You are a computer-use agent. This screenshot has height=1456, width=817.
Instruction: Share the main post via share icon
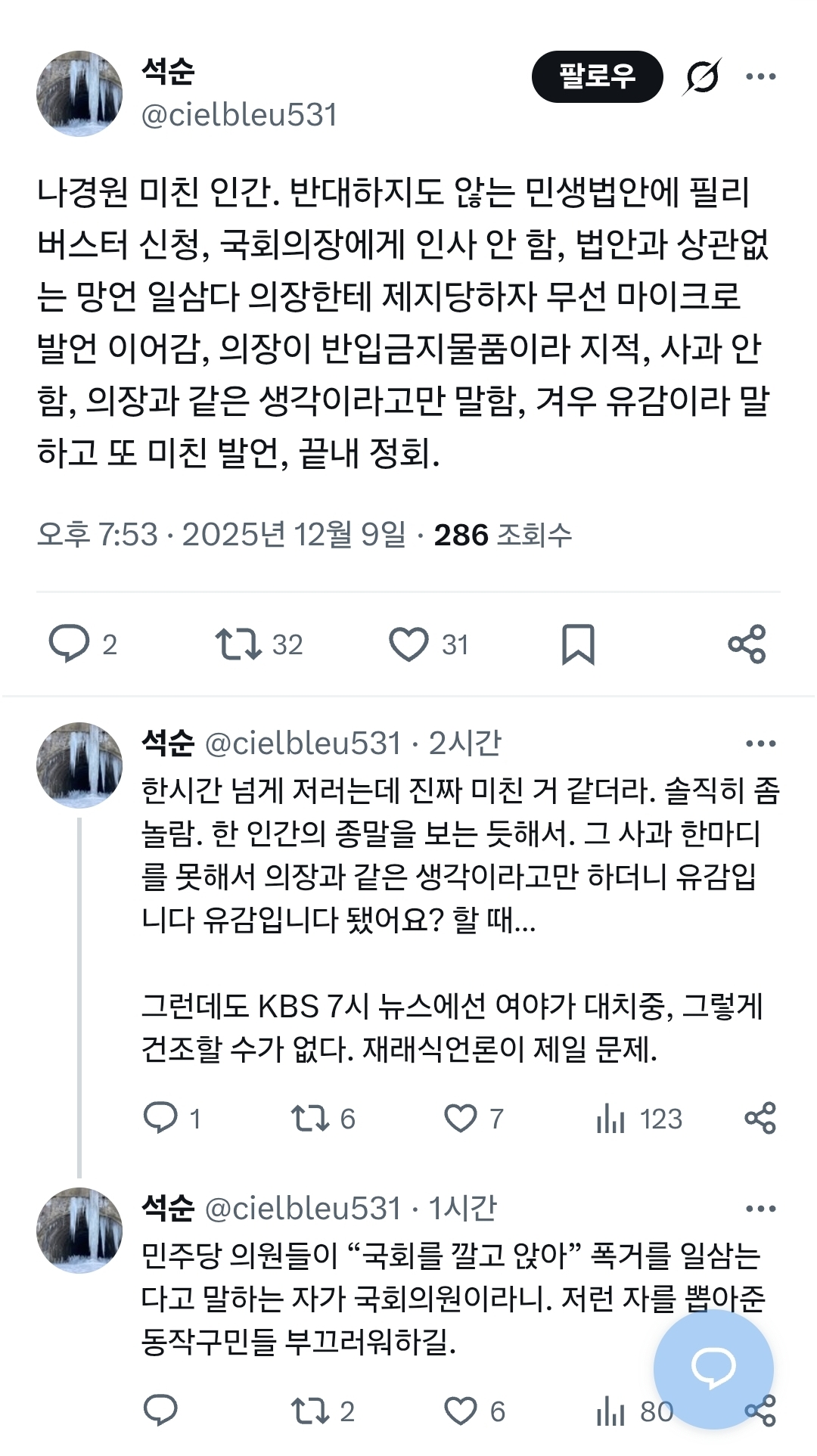(x=747, y=644)
